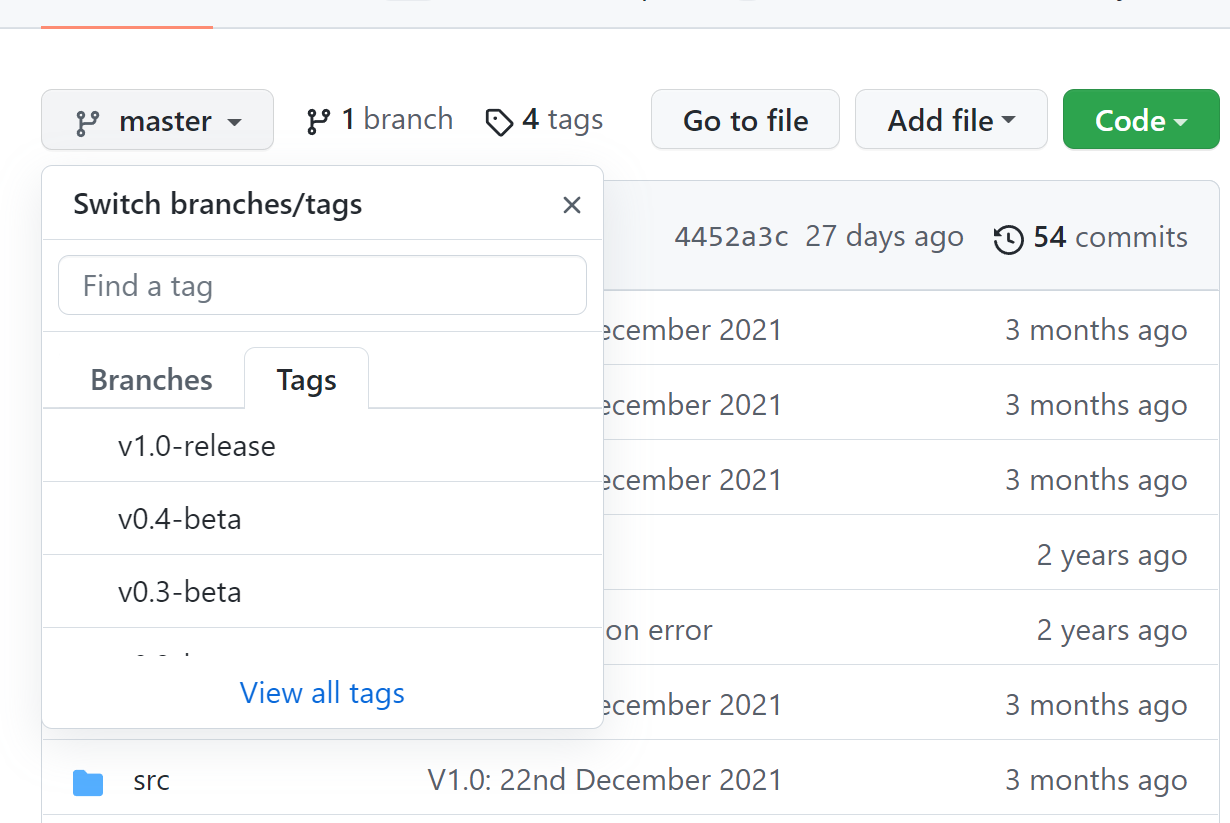Screen dimensions: 1230x823
Task: Focus the Find a tag search field
Action: pyautogui.click(x=322, y=286)
